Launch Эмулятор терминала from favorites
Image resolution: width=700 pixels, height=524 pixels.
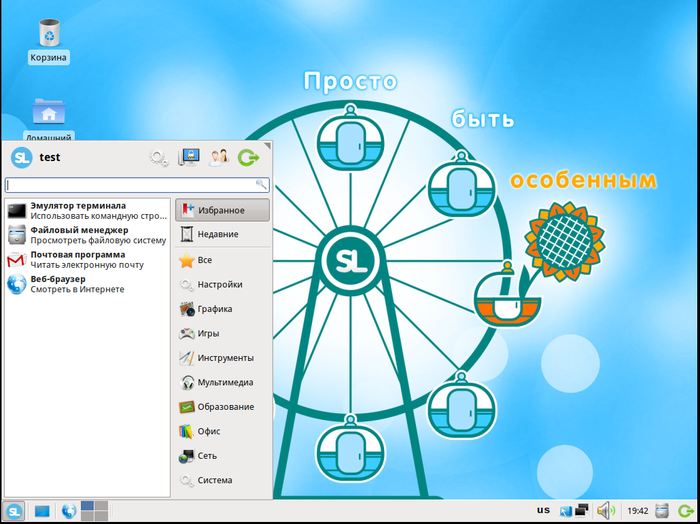85,210
